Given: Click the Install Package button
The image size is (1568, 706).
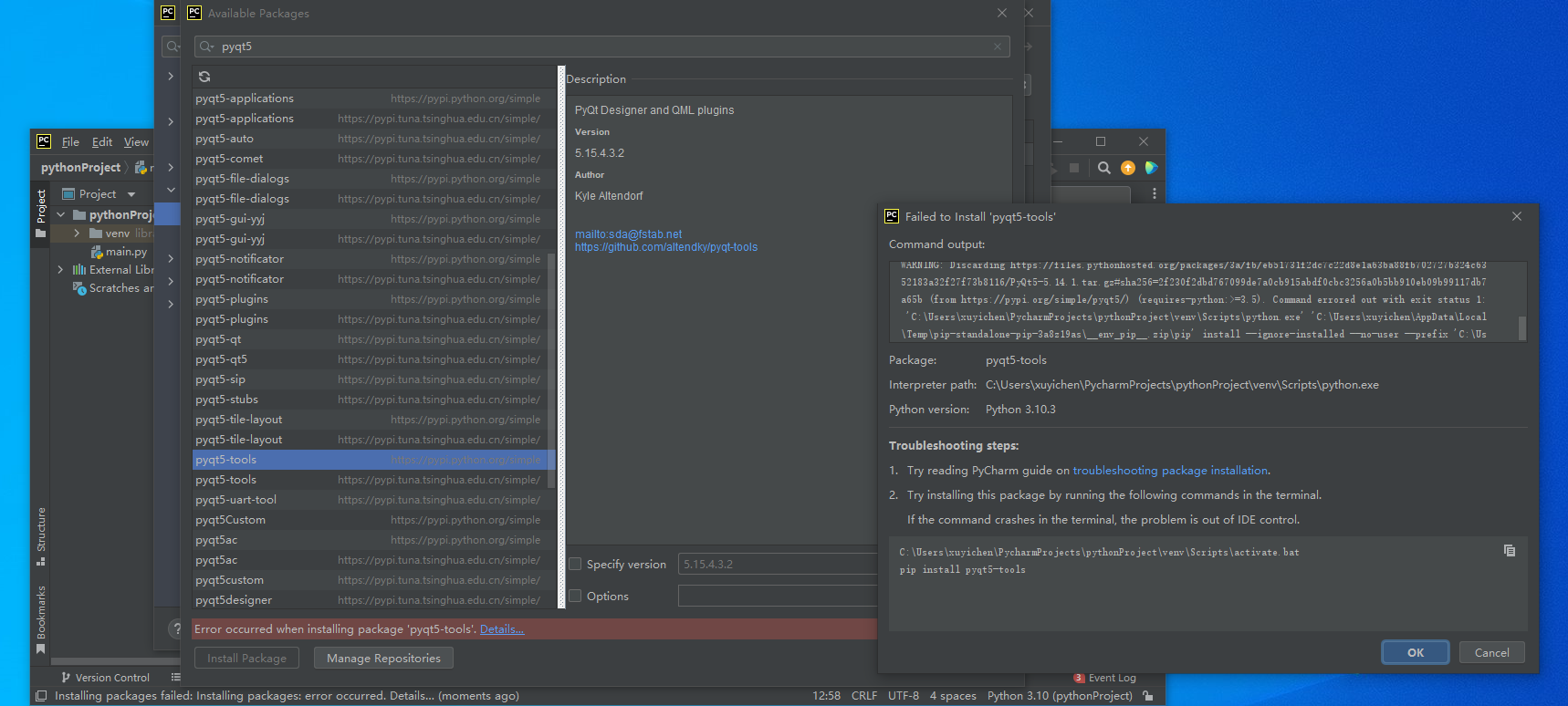Looking at the screenshot, I should (x=246, y=658).
